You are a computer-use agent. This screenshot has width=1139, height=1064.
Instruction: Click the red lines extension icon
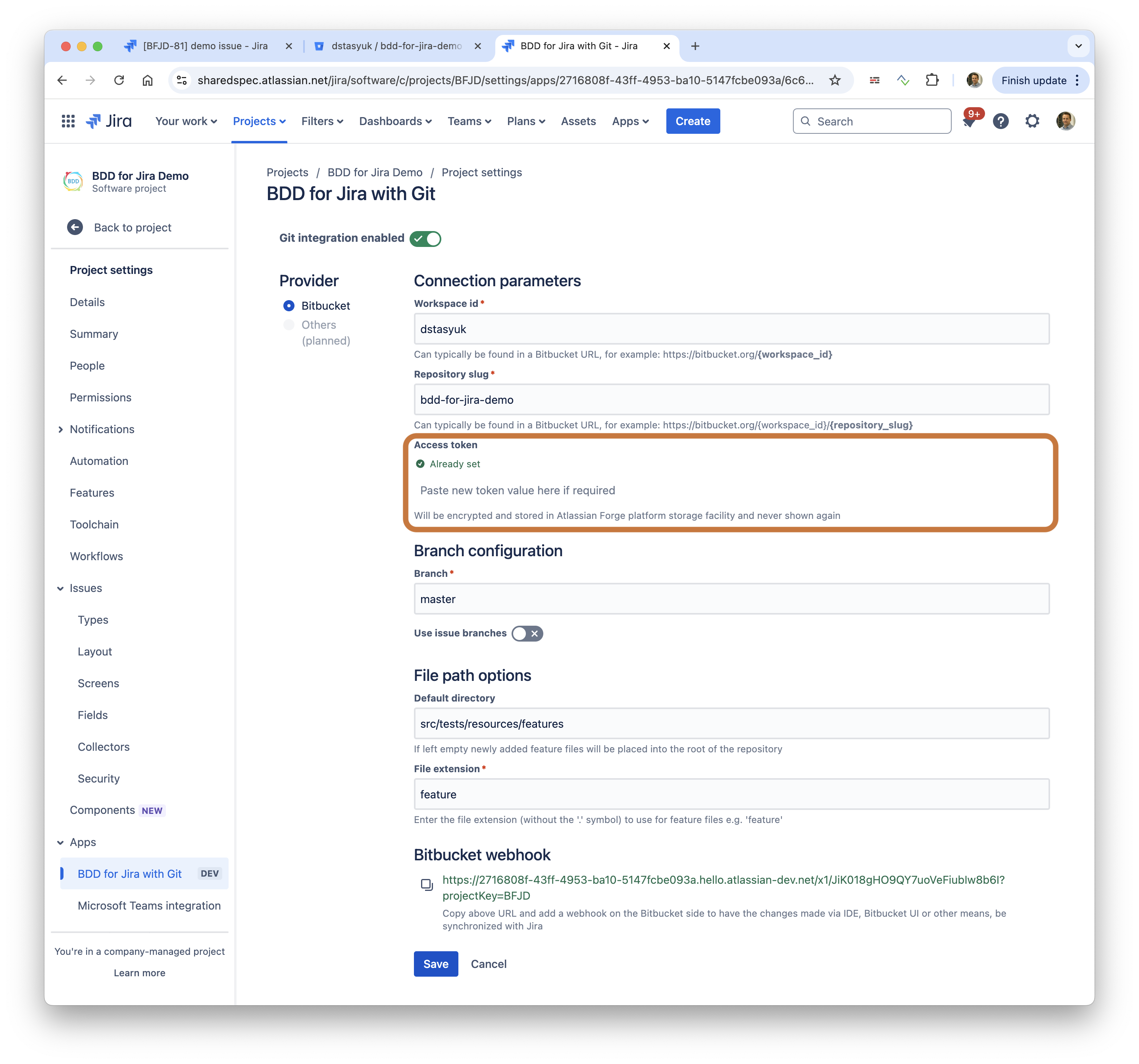point(874,80)
